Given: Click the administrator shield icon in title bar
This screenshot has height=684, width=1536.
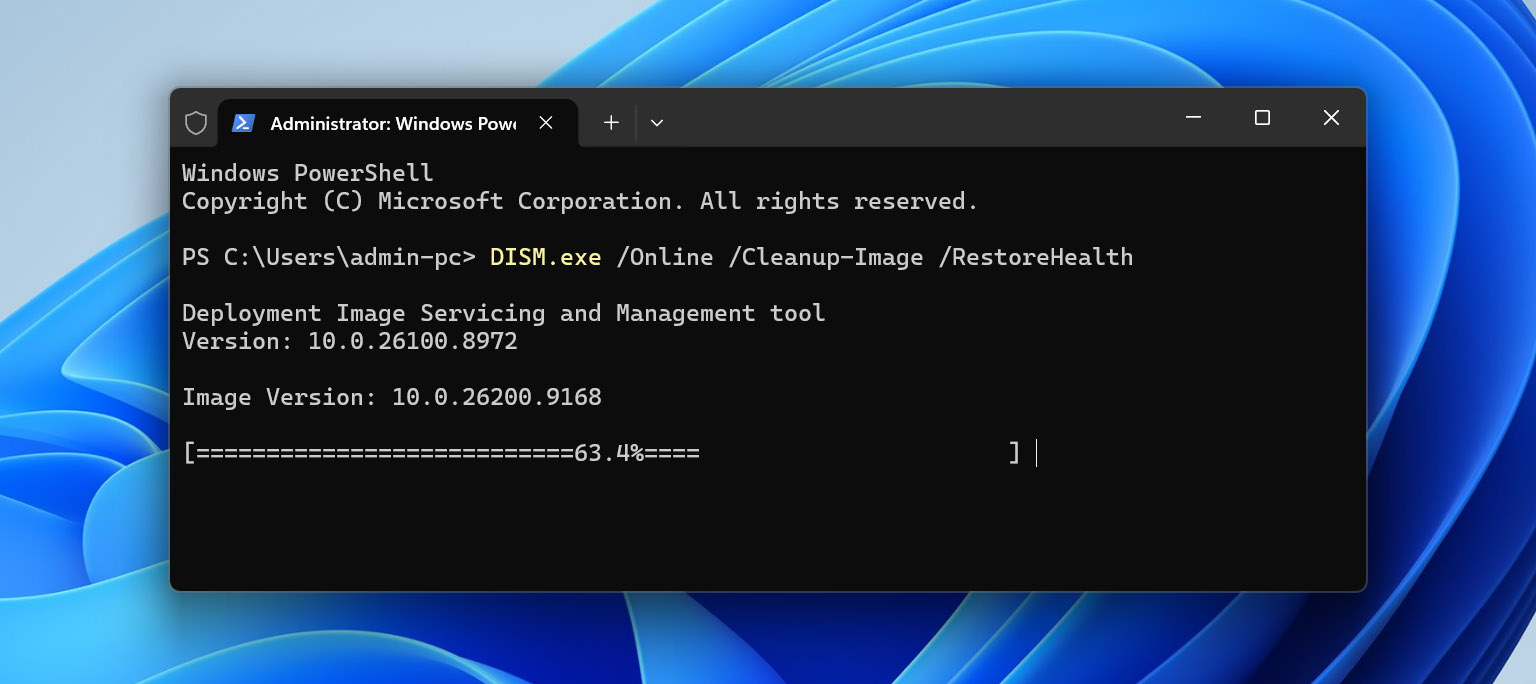Looking at the screenshot, I should tap(196, 123).
